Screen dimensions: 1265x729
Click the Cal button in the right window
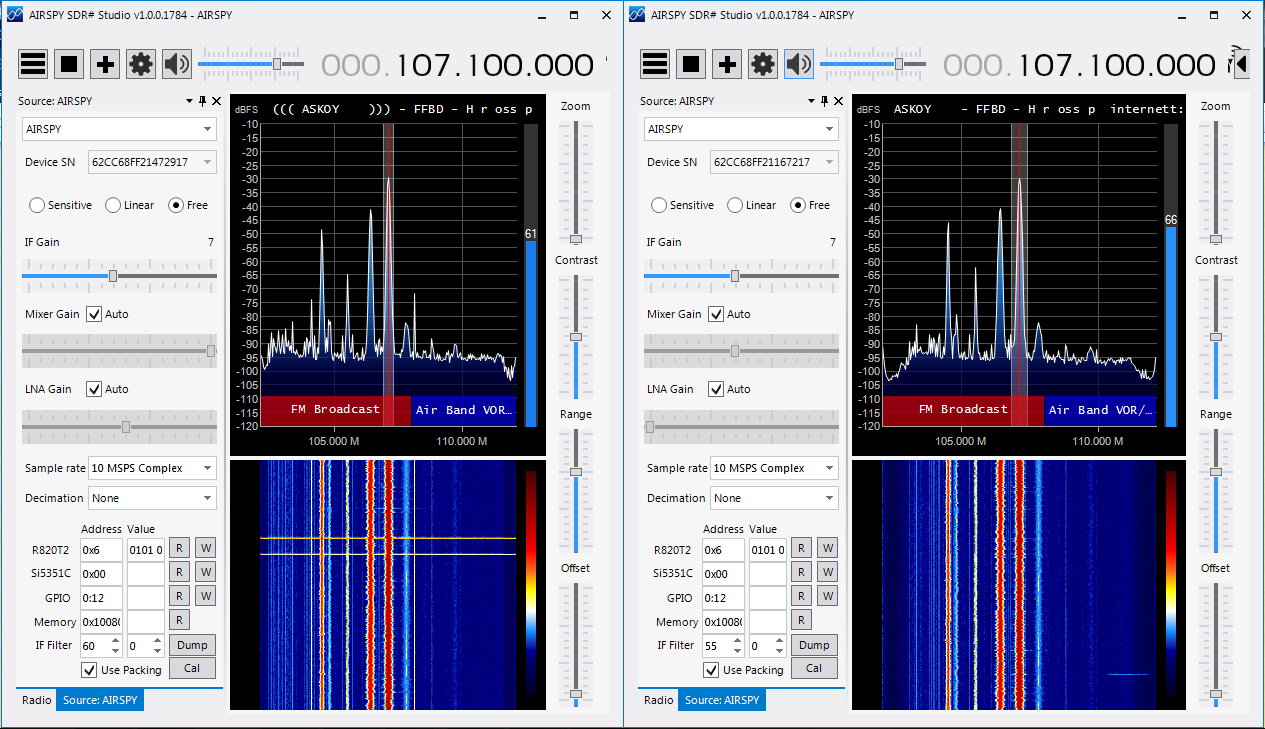pyautogui.click(x=814, y=669)
